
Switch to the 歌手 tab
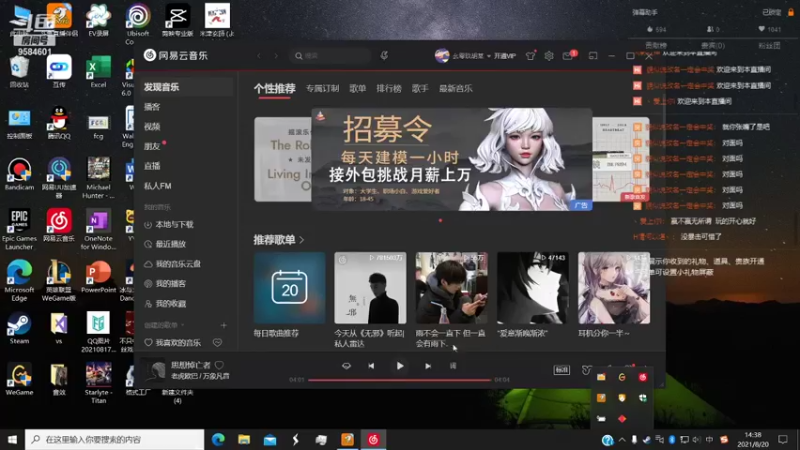click(x=420, y=88)
